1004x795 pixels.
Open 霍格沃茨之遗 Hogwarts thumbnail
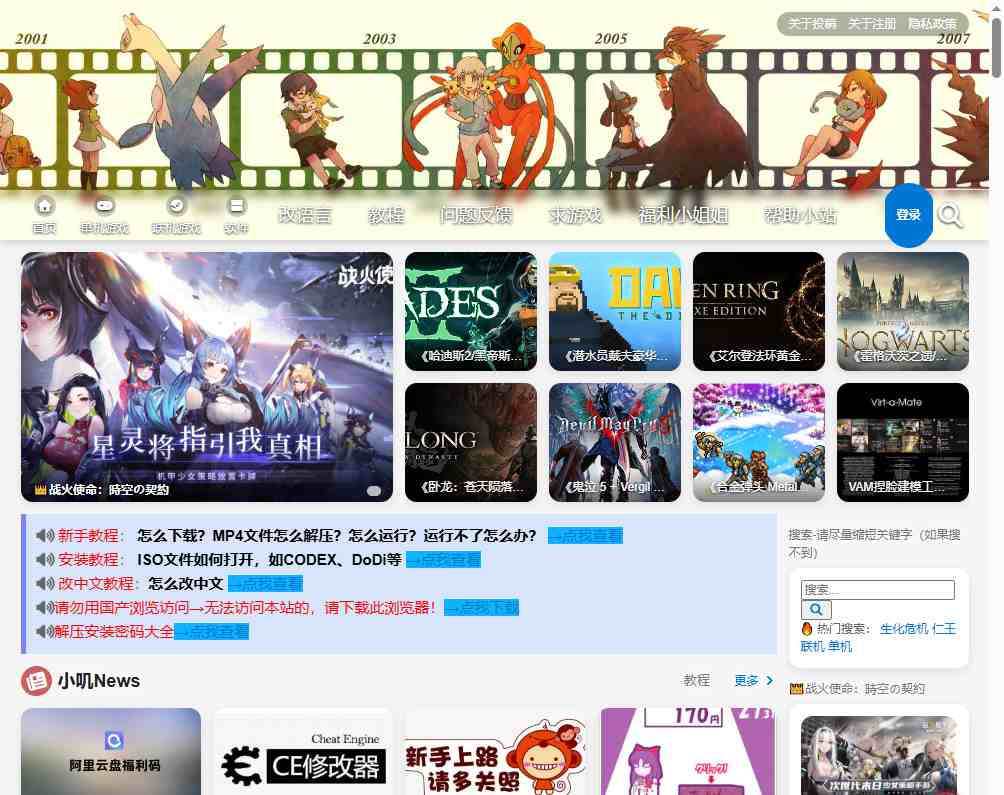[903, 312]
